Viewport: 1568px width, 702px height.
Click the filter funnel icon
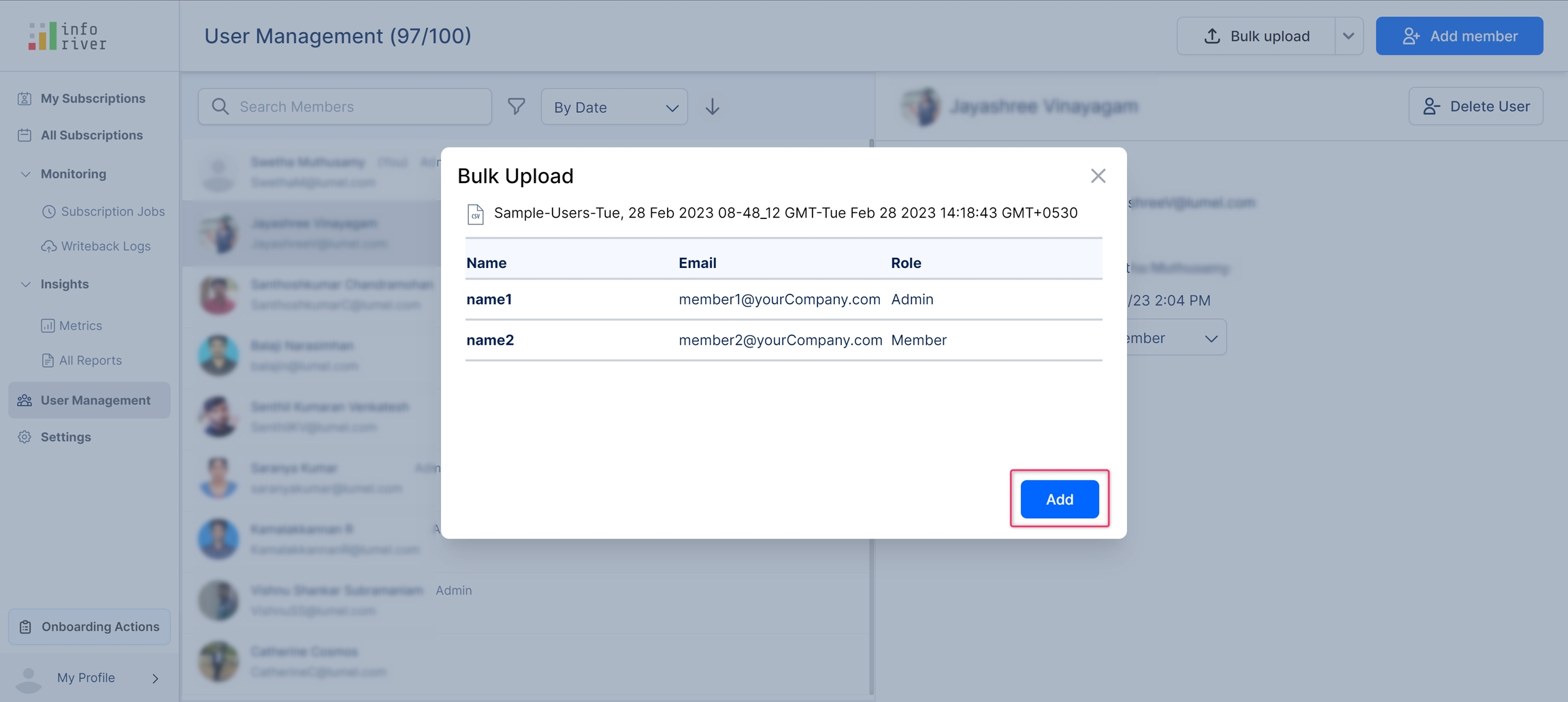517,107
